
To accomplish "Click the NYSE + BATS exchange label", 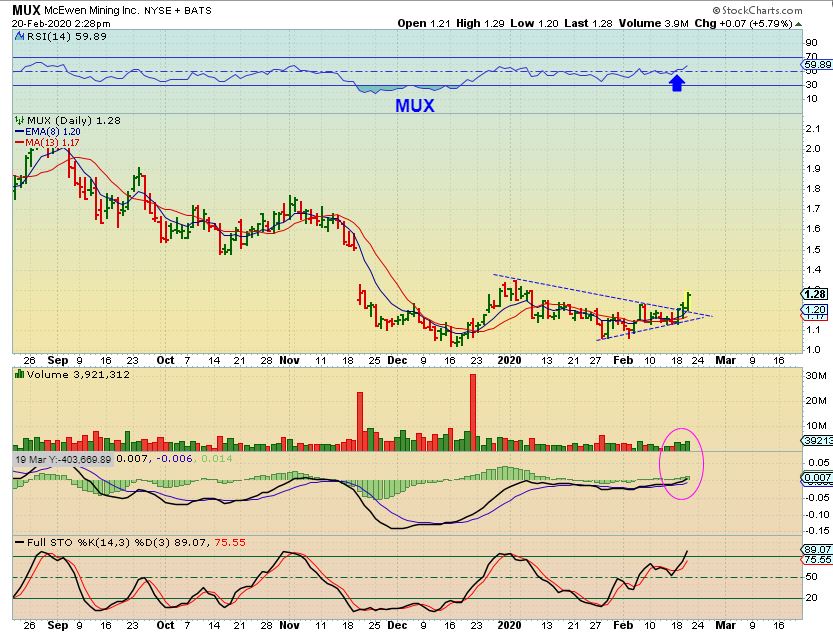I will coord(177,10).
